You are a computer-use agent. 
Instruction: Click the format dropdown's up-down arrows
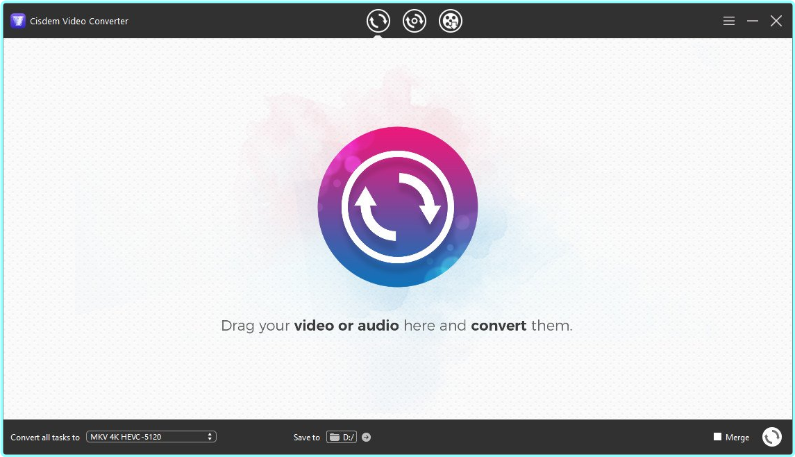[x=210, y=437]
